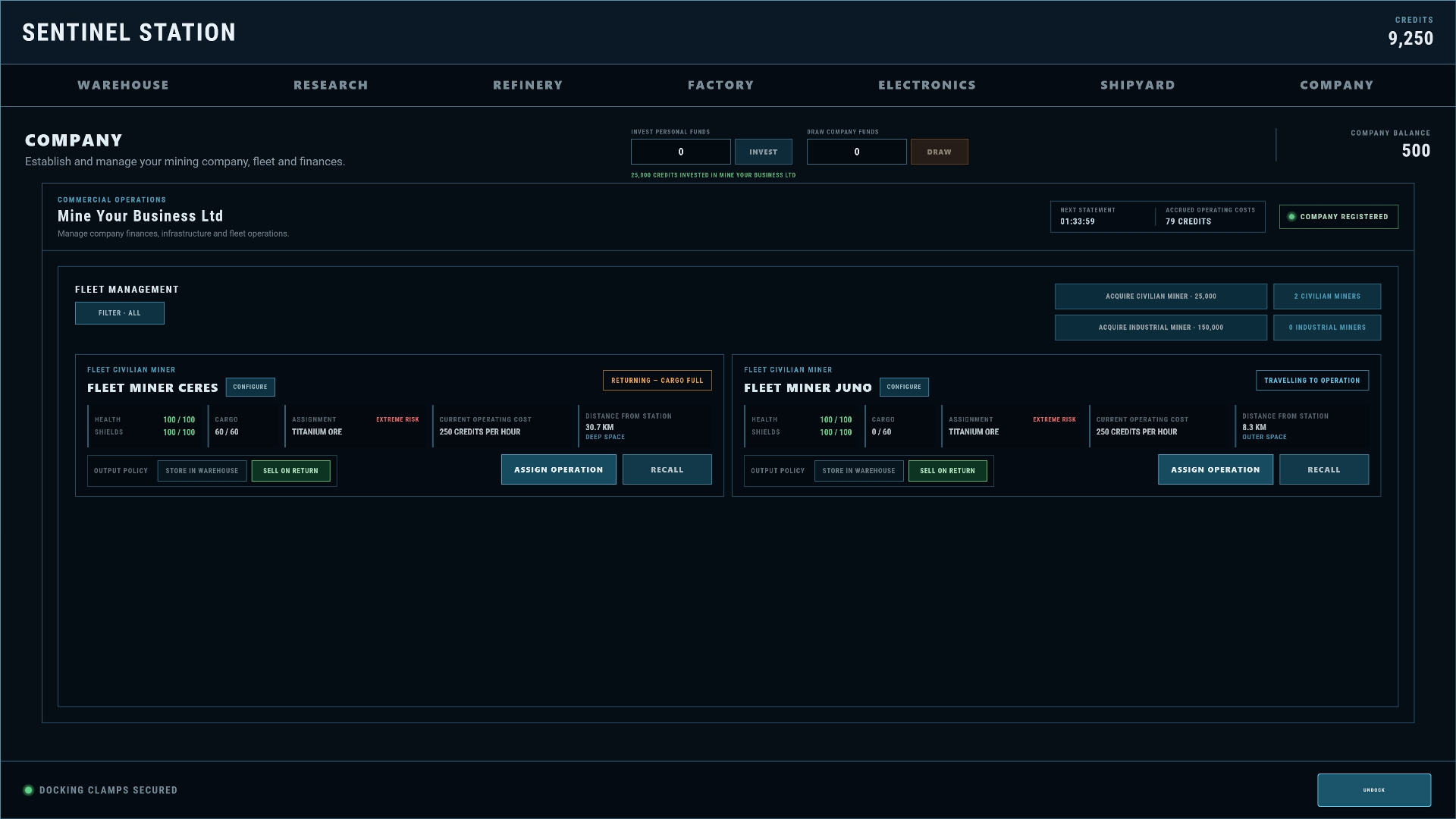Go to the Refinery tab

point(528,85)
